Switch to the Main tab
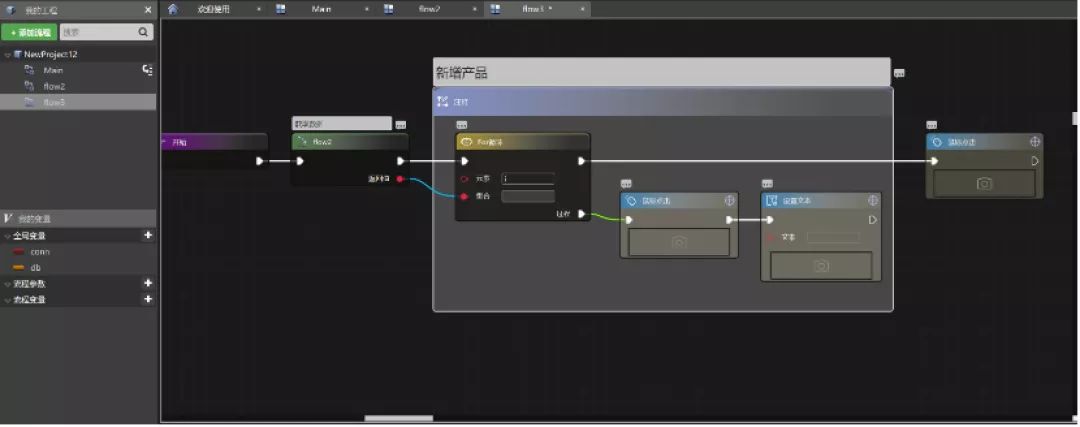This screenshot has width=1080, height=427. pyautogui.click(x=321, y=9)
